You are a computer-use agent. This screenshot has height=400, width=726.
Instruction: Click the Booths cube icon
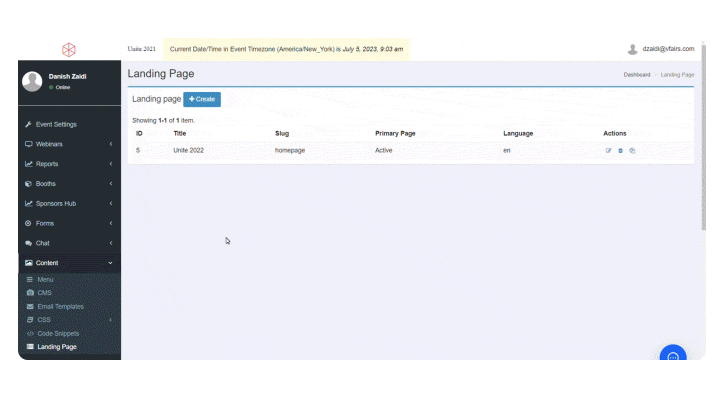coord(28,184)
